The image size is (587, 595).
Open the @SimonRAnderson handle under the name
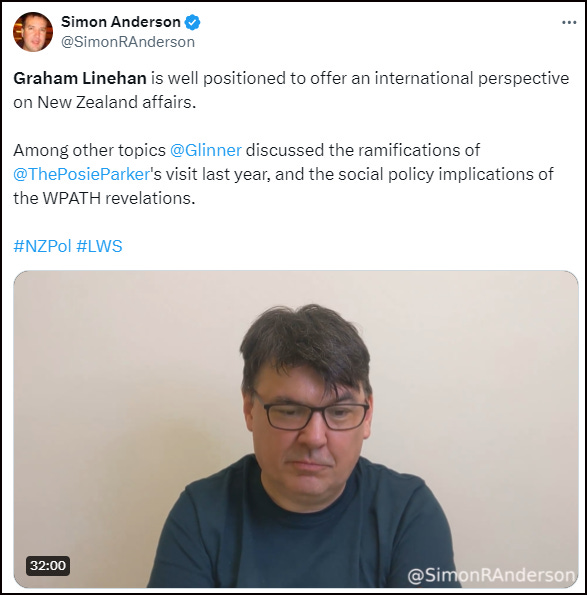point(128,42)
